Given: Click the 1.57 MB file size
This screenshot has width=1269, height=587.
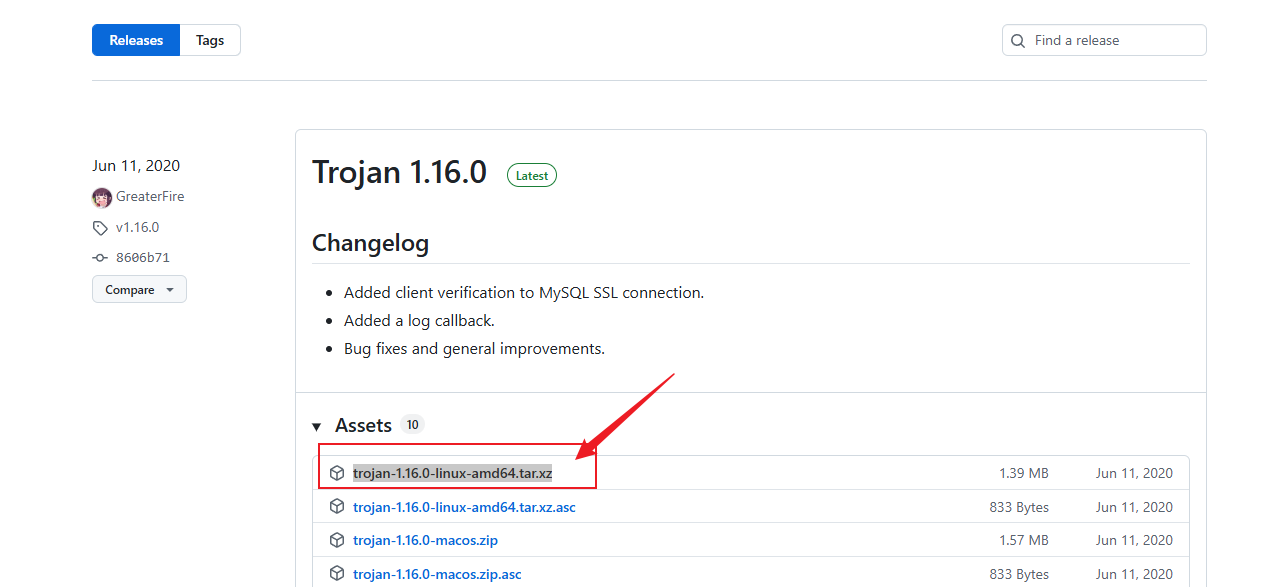Looking at the screenshot, I should coord(1024,540).
